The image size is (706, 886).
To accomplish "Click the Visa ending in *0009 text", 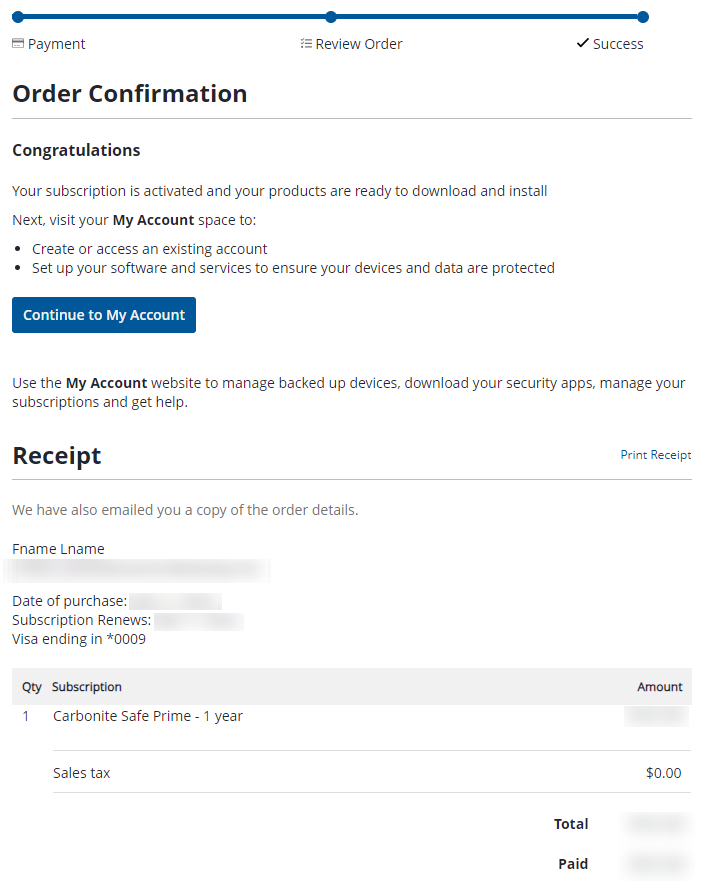I will [79, 639].
